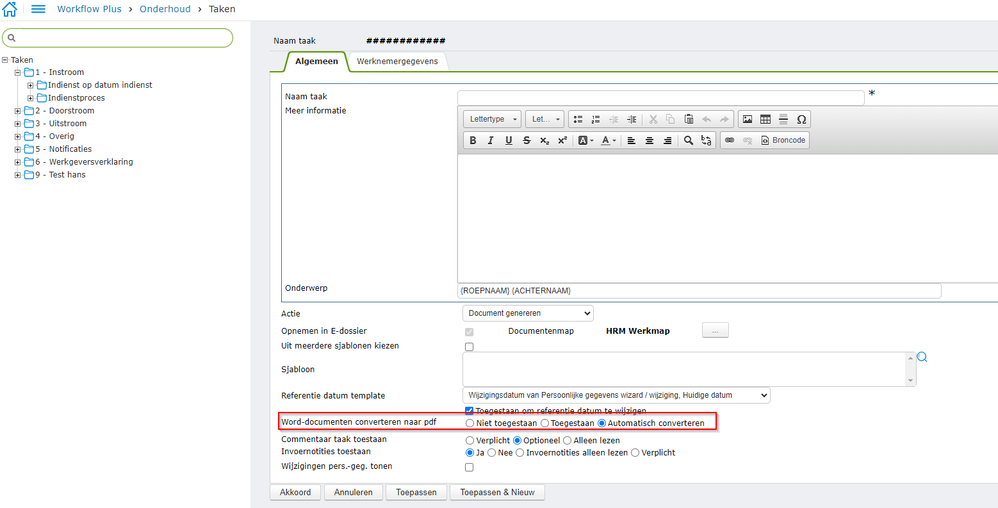Open text color picker dropdown

tap(608, 141)
